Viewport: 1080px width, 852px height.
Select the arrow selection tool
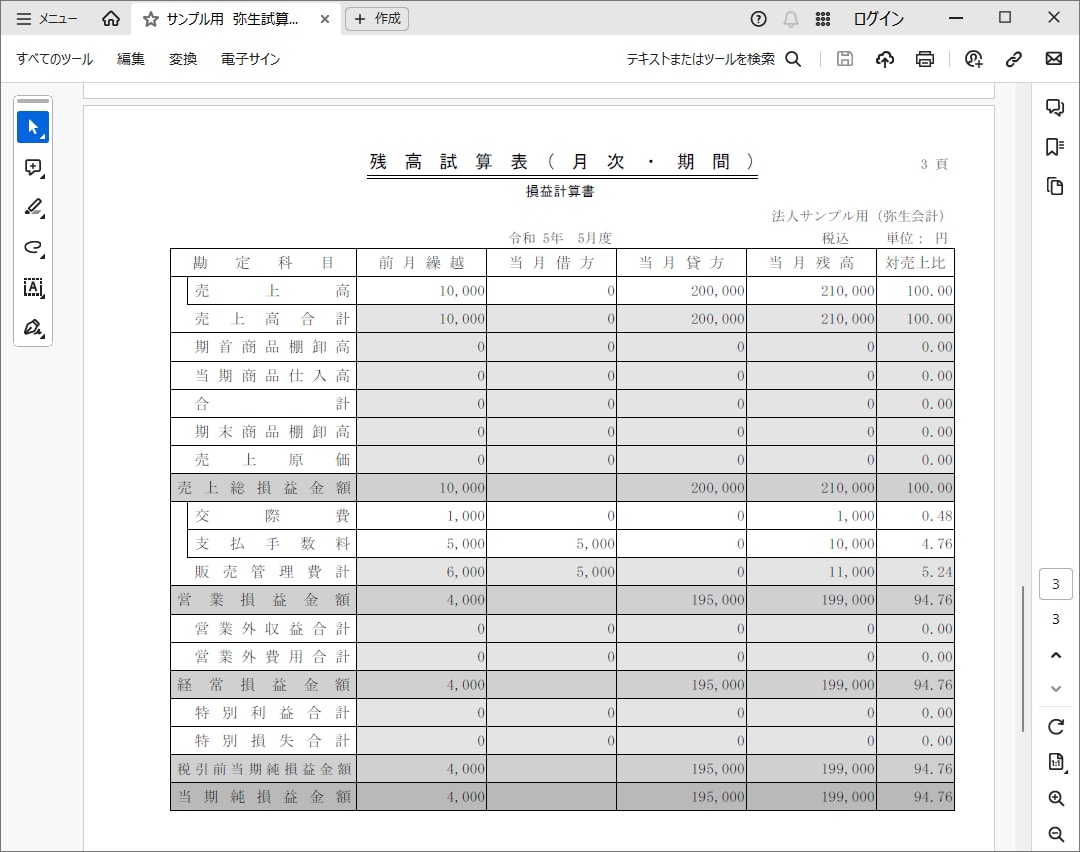[x=33, y=127]
